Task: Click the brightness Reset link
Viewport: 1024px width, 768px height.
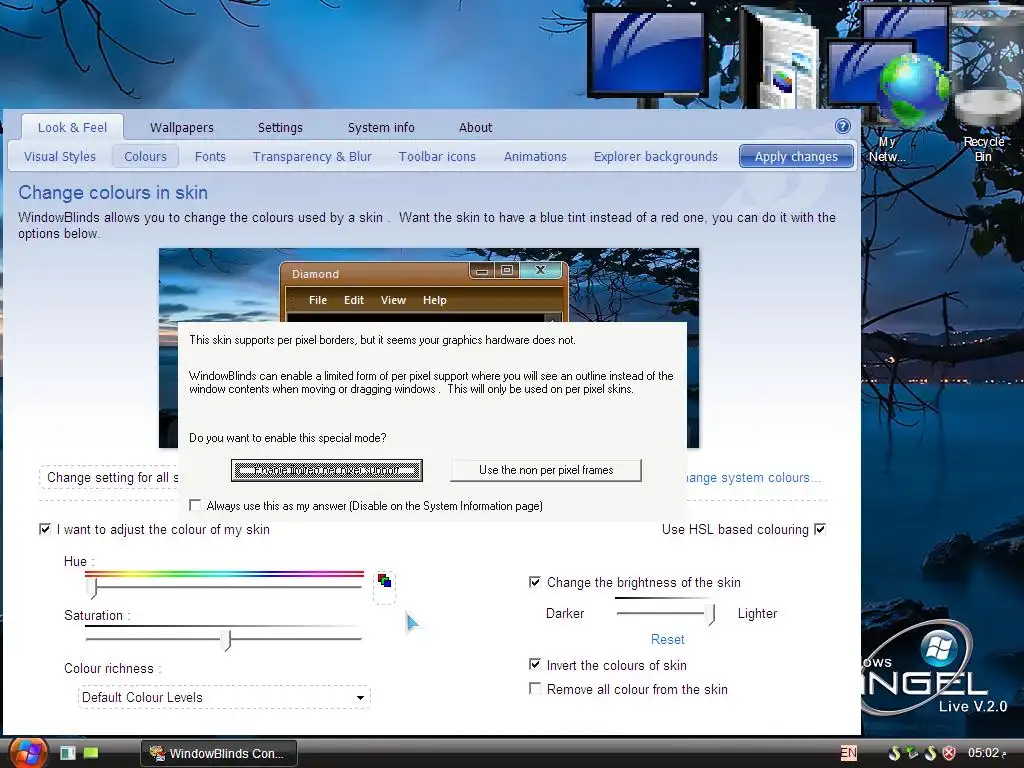Action: coord(667,639)
